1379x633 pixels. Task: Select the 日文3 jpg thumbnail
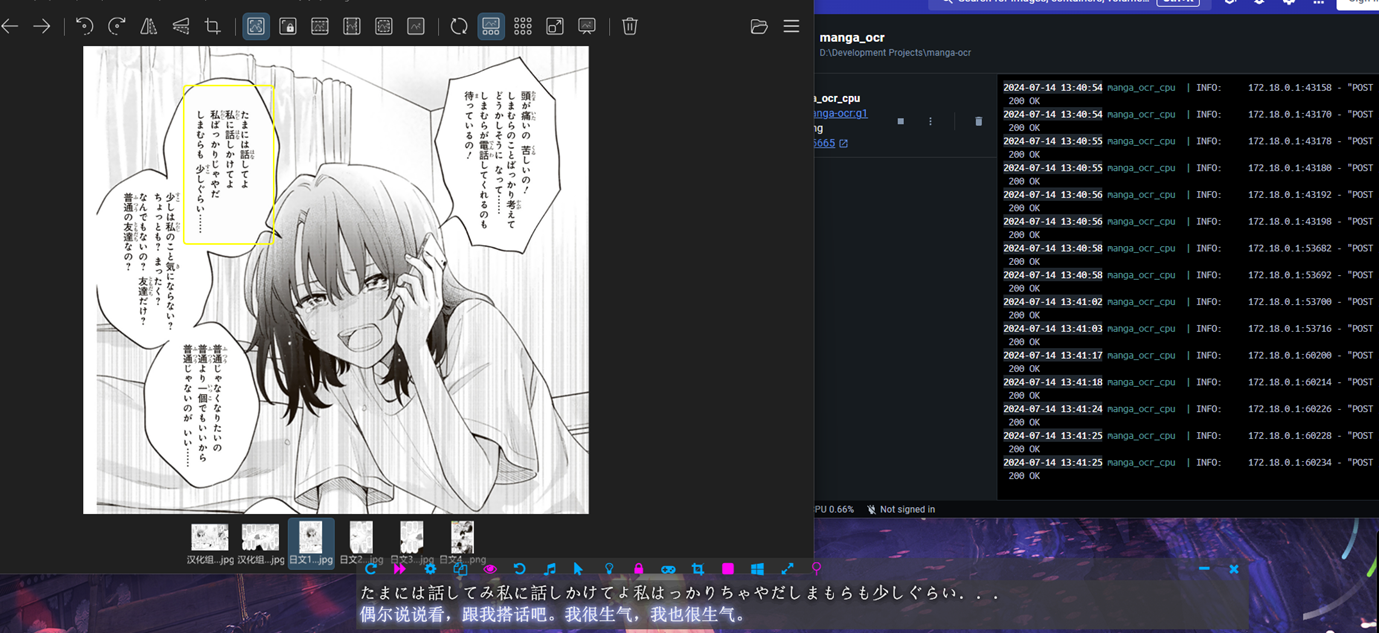pyautogui.click(x=412, y=543)
